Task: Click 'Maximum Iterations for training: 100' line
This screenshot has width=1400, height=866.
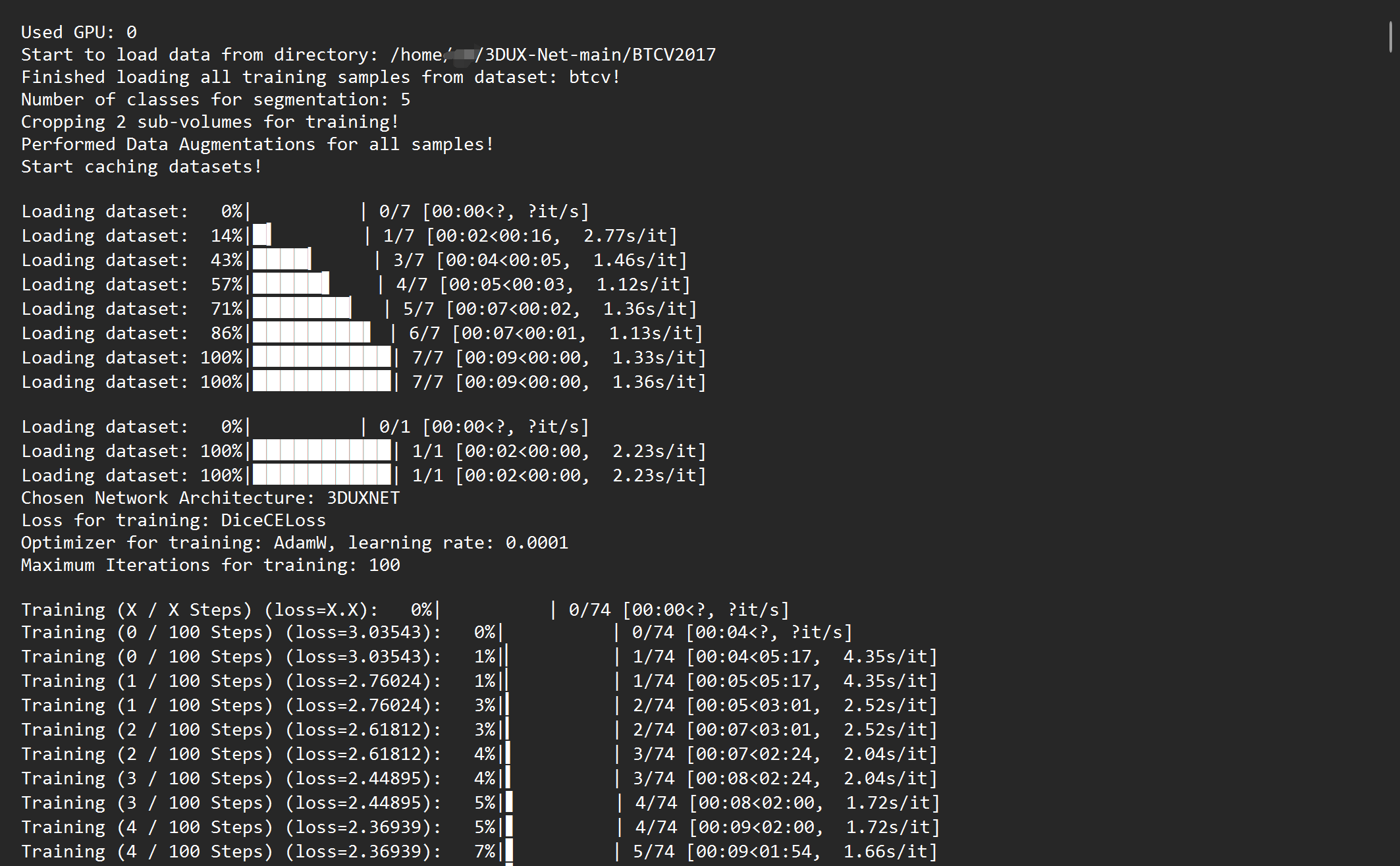Action: coord(210,565)
